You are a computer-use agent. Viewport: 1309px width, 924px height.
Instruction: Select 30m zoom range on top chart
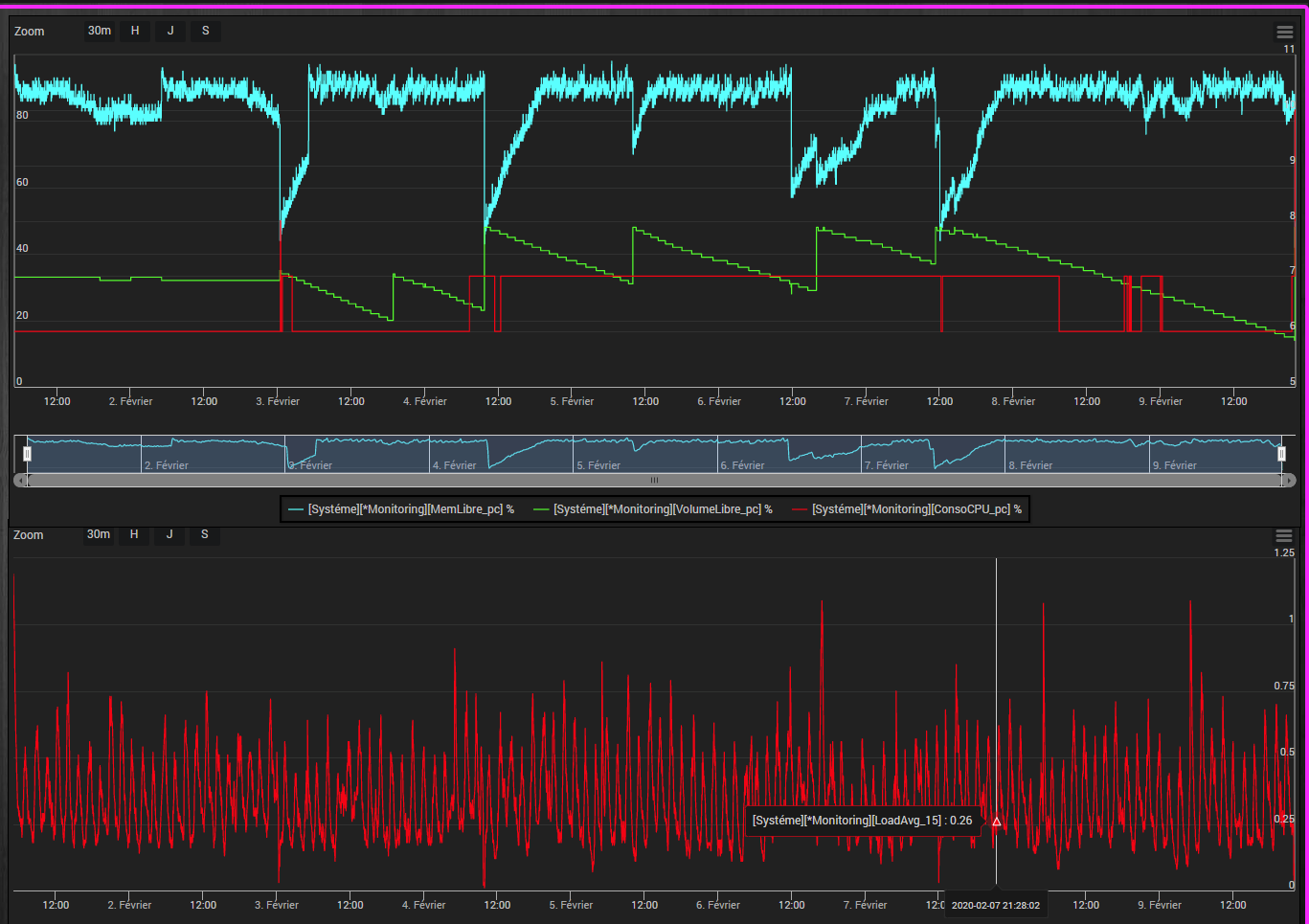tap(100, 31)
